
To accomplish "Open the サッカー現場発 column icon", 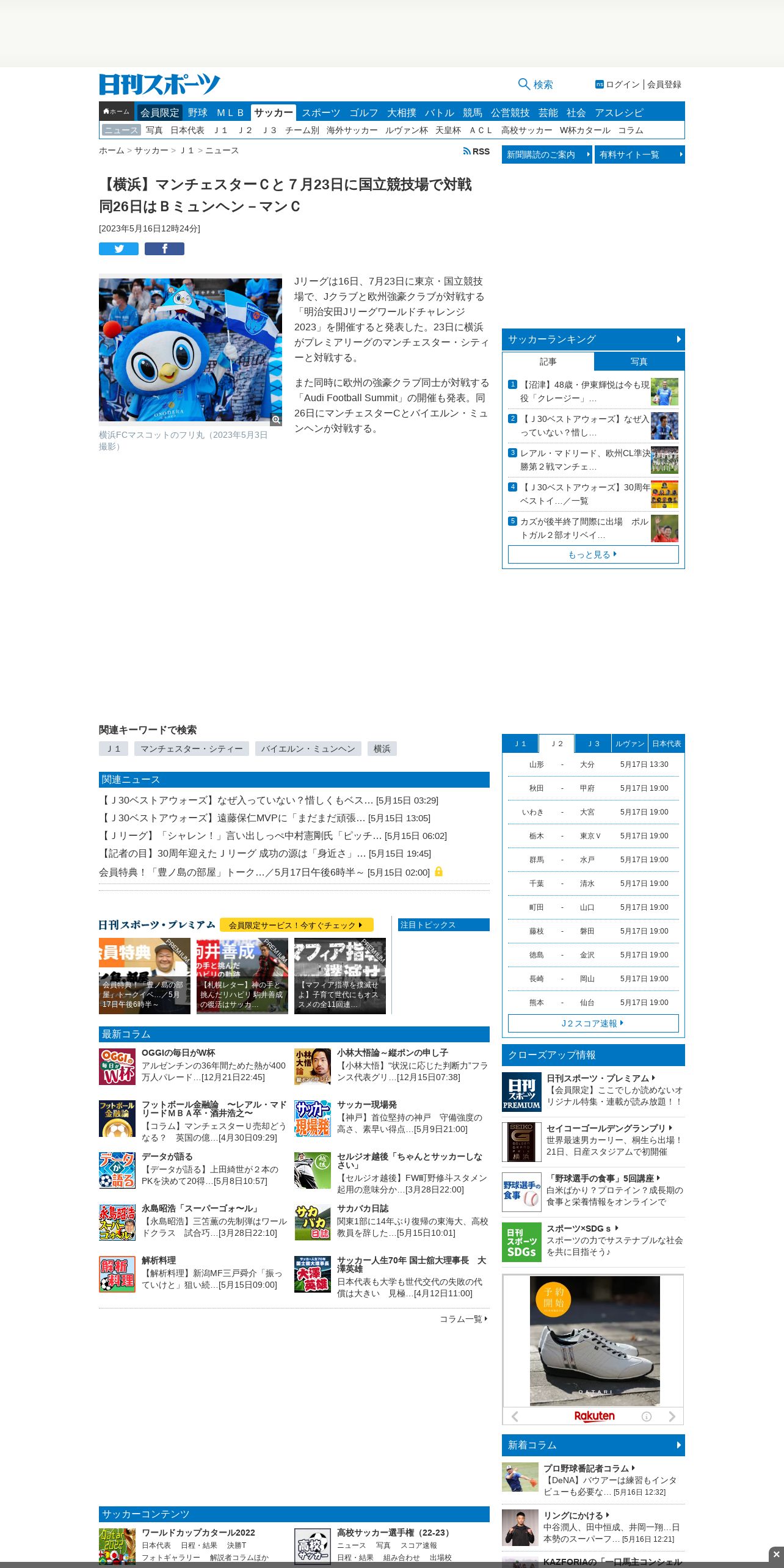I will (x=313, y=1119).
